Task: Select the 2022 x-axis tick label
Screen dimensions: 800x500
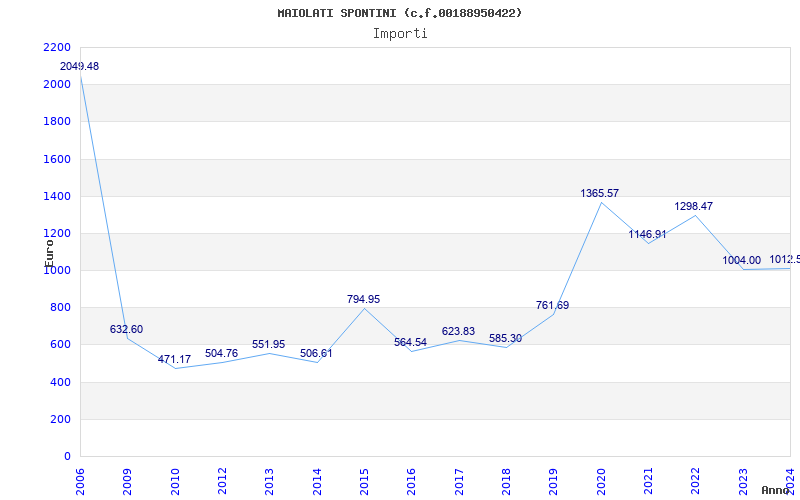Action: [x=695, y=480]
